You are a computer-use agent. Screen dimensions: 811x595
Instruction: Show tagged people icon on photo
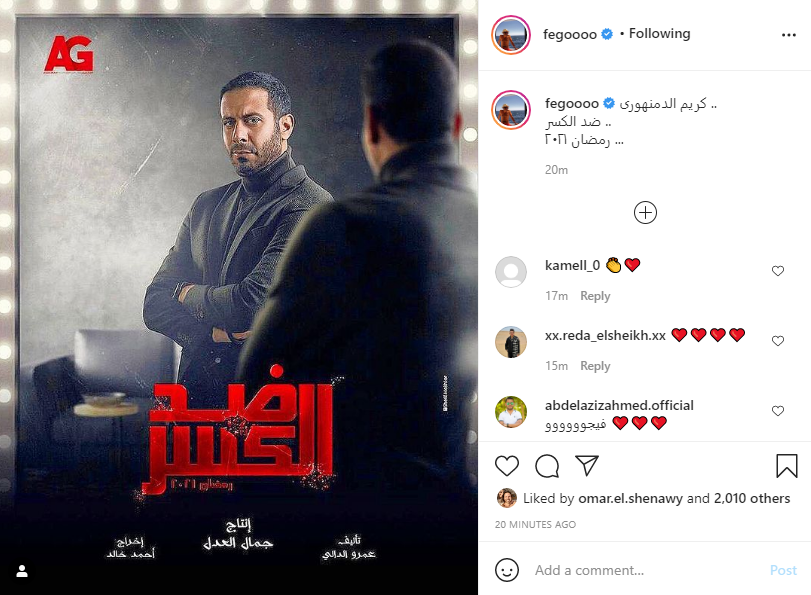(22, 571)
